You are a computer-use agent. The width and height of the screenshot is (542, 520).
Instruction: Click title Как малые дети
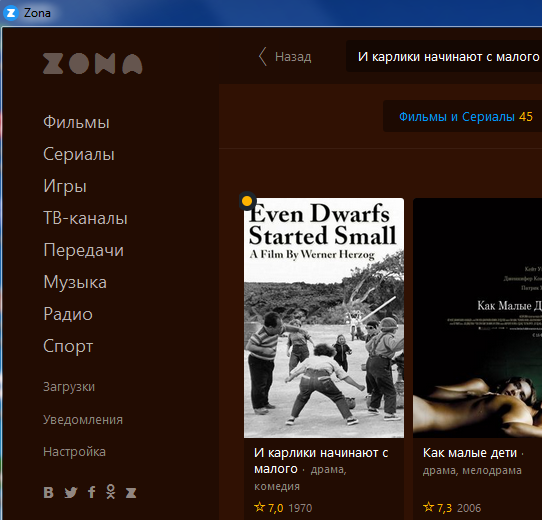pos(470,453)
